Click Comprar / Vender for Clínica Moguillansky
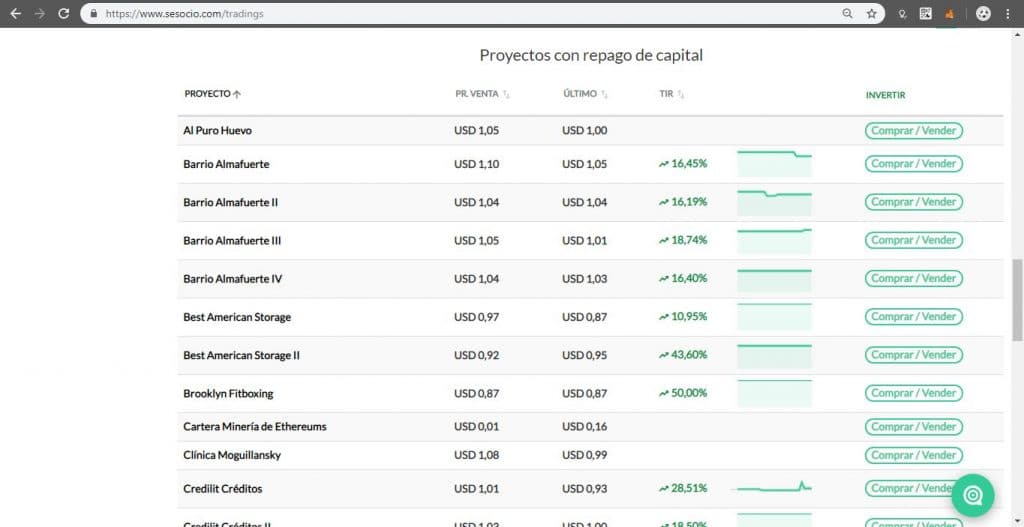Screen dimensions: 1024x527 [x=914, y=455]
